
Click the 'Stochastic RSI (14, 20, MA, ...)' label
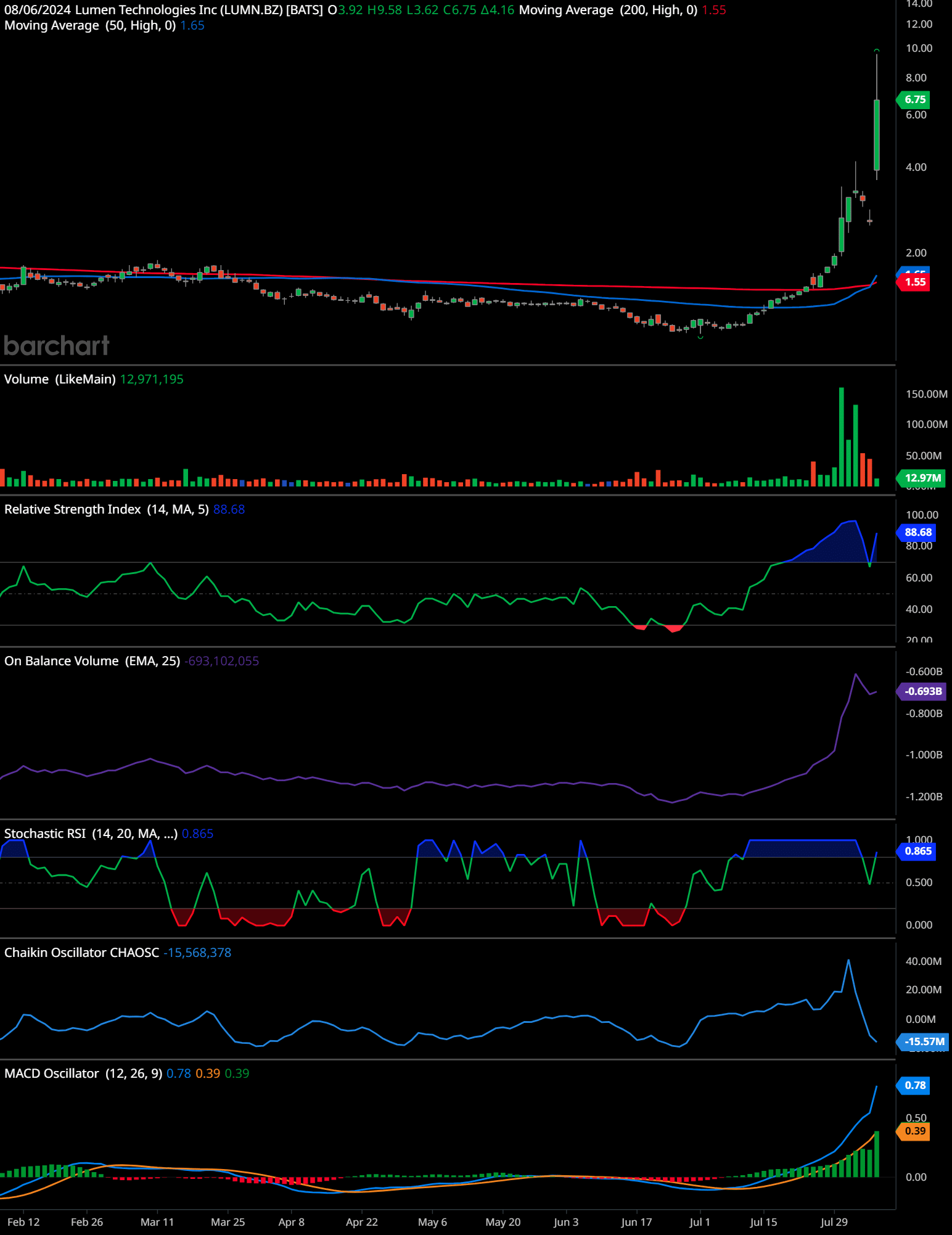[91, 834]
